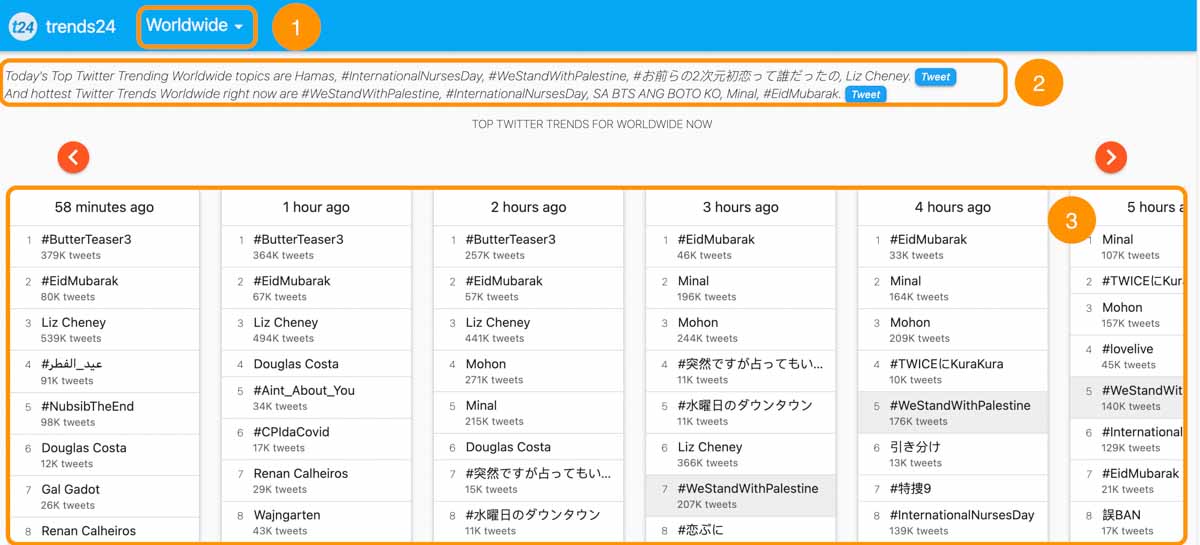Viewport: 1200px width, 545px height.
Task: Open Minal with 164K tweets
Action: tap(906, 281)
